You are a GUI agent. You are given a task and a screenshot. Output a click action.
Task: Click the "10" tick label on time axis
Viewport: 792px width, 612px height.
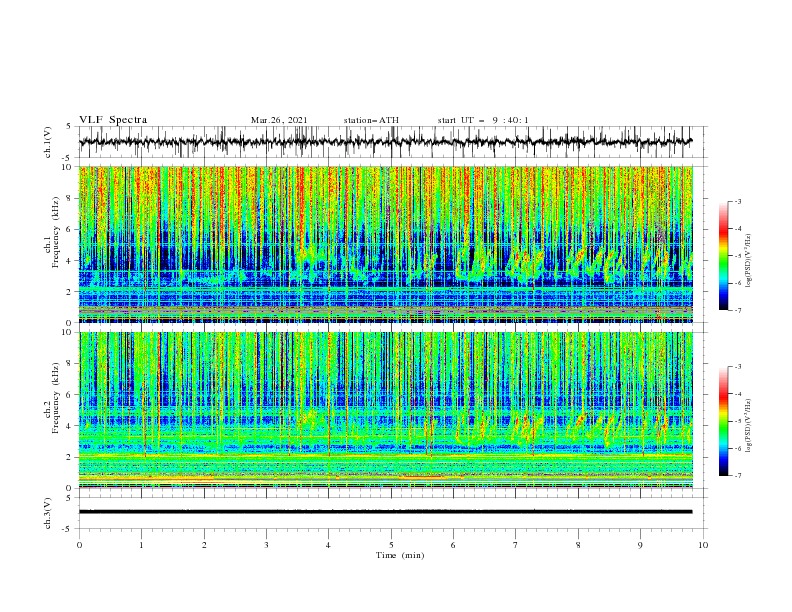[703, 545]
